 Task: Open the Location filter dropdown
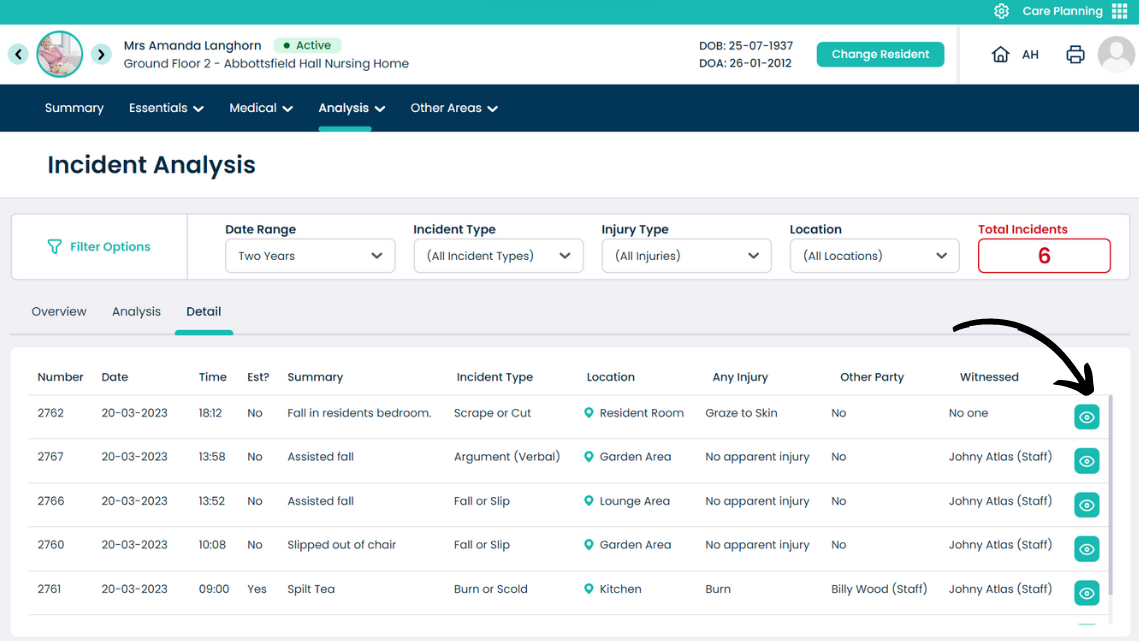(x=875, y=256)
